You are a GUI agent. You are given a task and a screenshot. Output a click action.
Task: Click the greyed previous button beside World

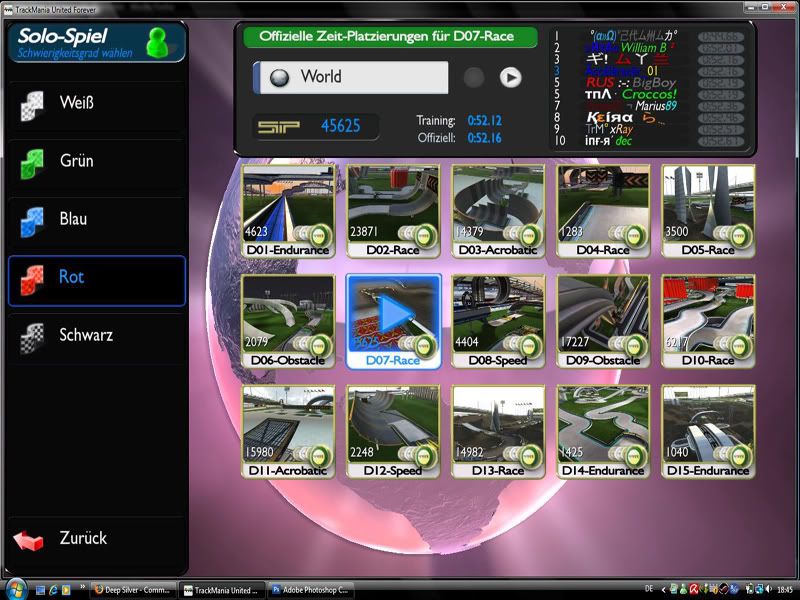[x=473, y=78]
